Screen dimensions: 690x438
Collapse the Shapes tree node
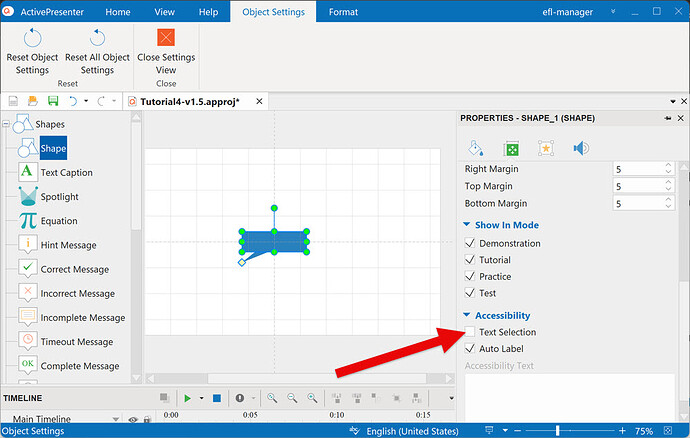point(8,125)
